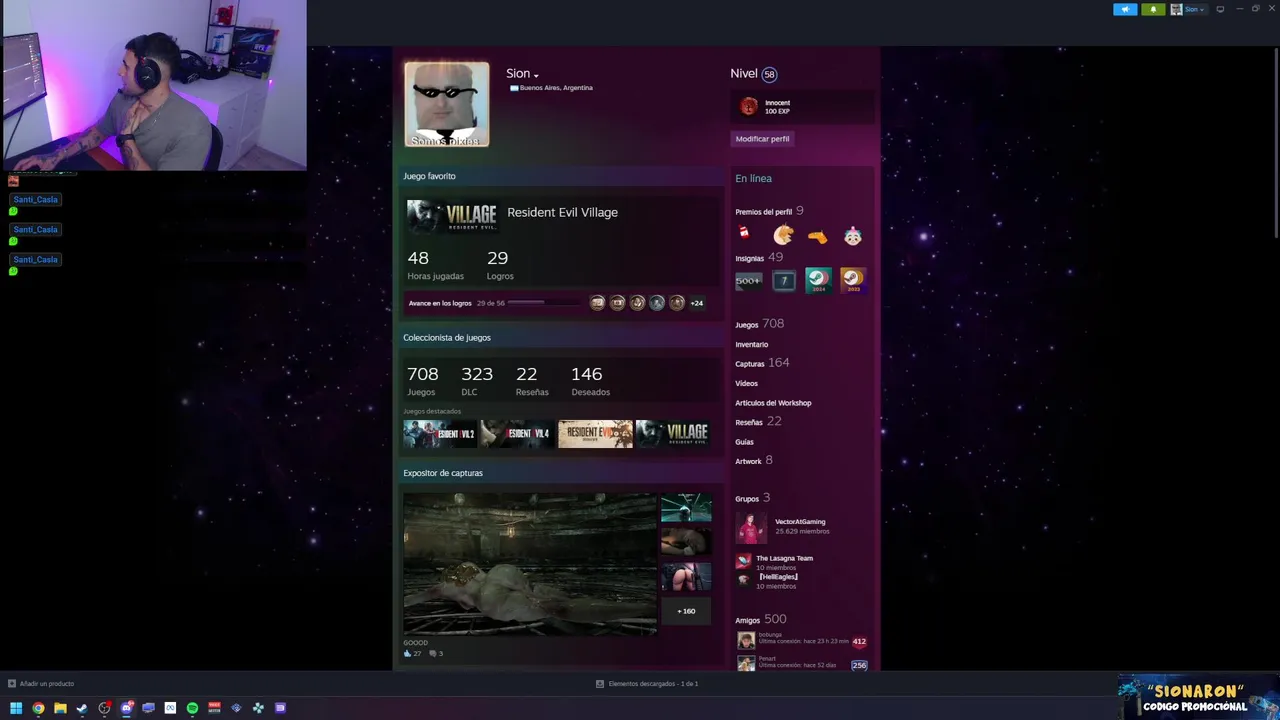Open Google Chrome from the taskbar
Viewport: 1280px width, 720px height.
(38, 708)
